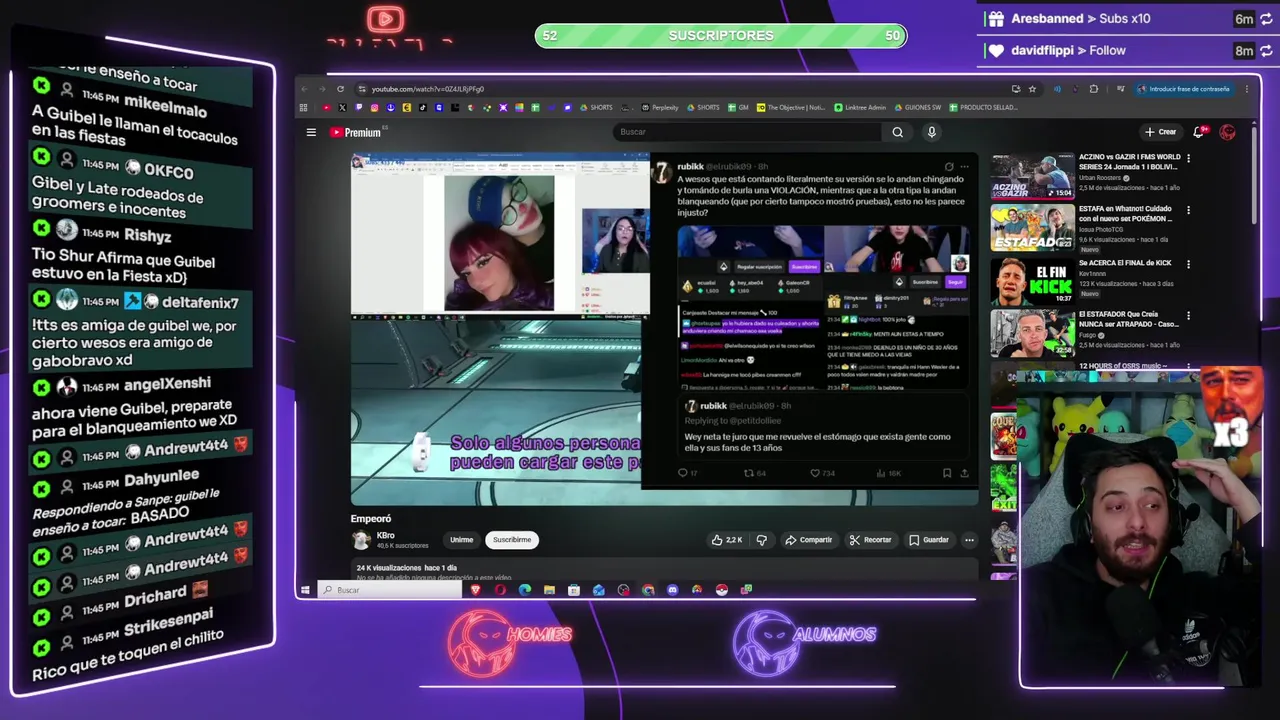
Task: Click the Unirme button
Action: click(x=461, y=540)
